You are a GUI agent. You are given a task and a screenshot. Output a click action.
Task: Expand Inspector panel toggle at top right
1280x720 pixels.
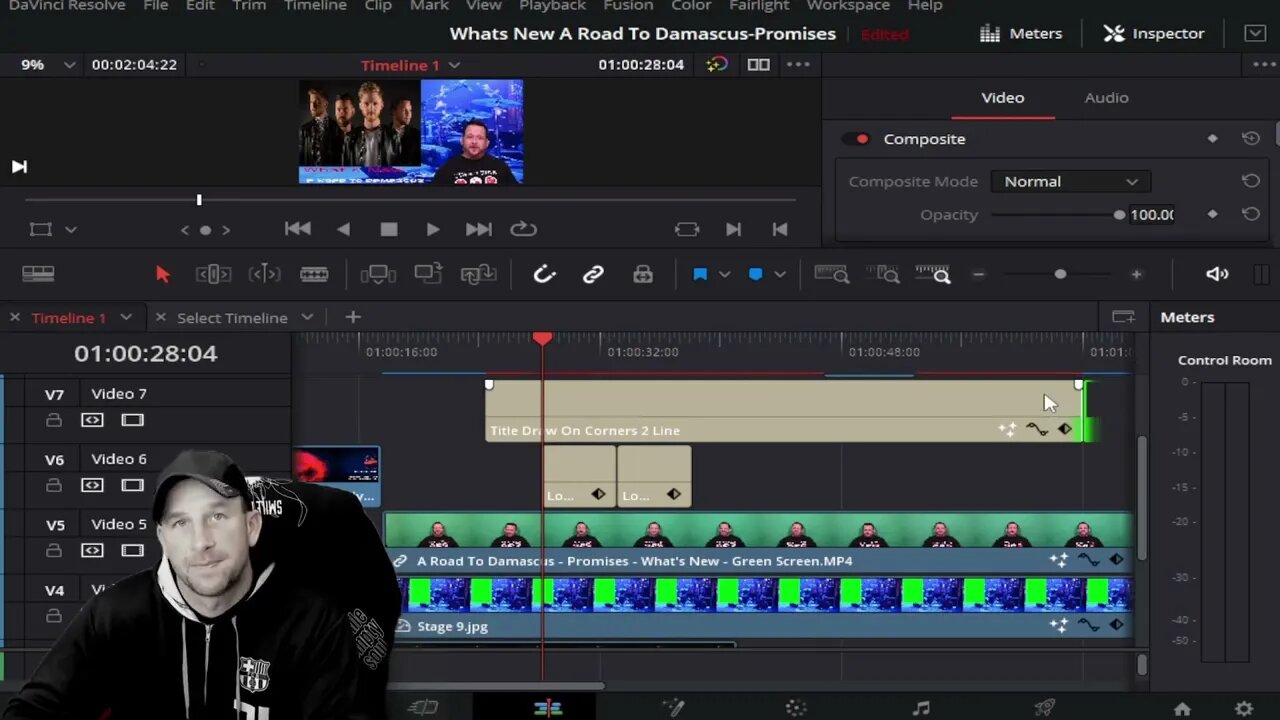tap(1255, 33)
